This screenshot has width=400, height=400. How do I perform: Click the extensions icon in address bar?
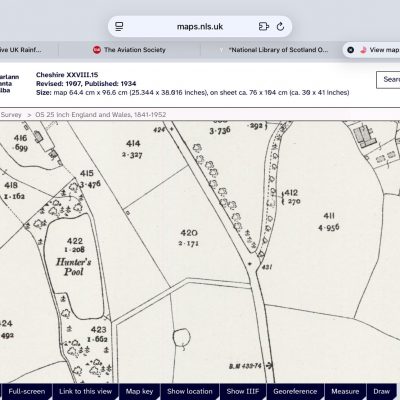pos(263,26)
